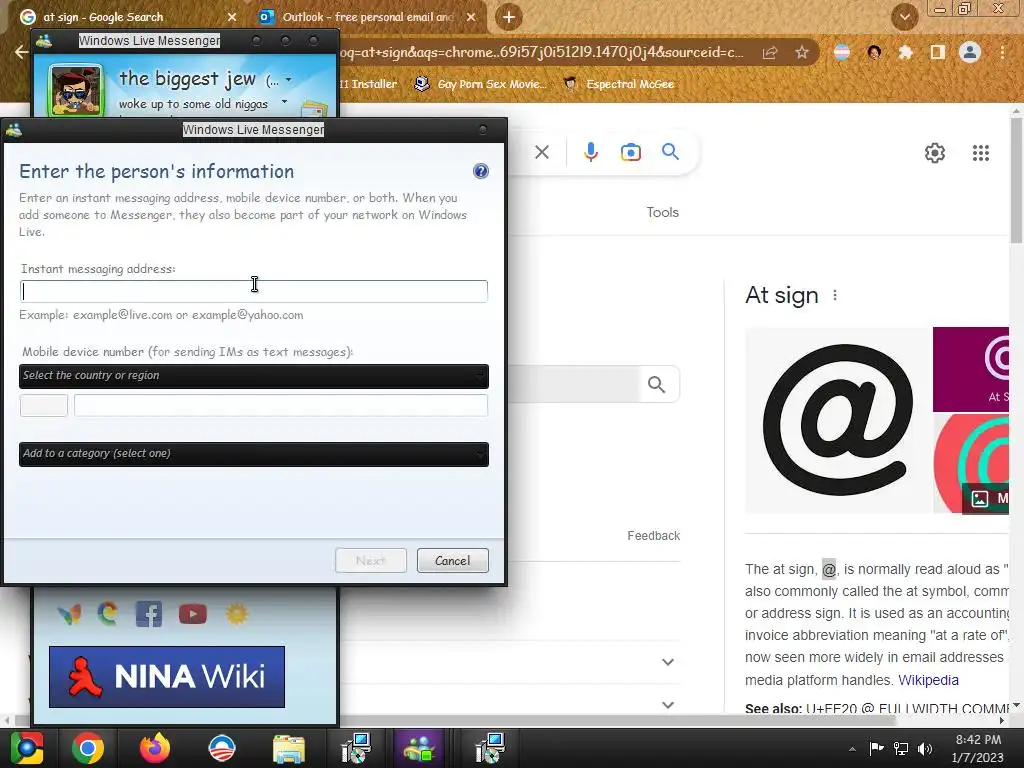
Task: Switch to the Outlook tab
Action: [368, 17]
